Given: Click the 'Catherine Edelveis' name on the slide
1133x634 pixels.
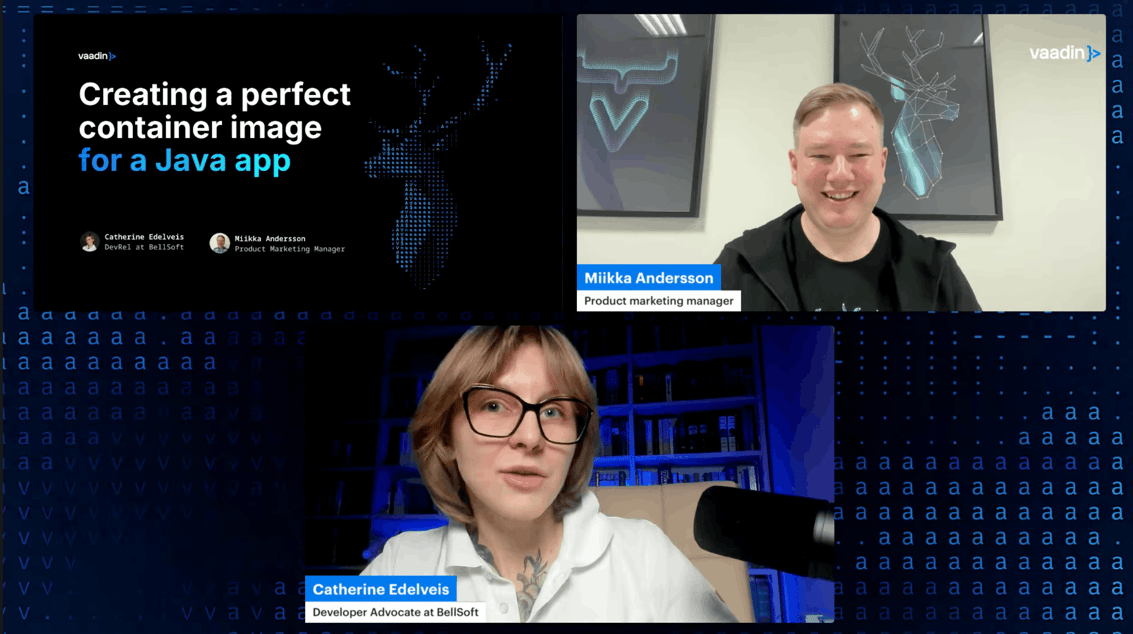Looking at the screenshot, I should click(x=144, y=237).
